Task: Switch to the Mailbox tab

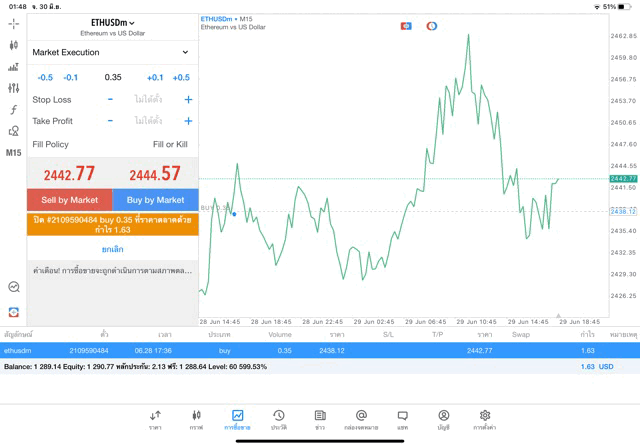Action: pos(361,419)
